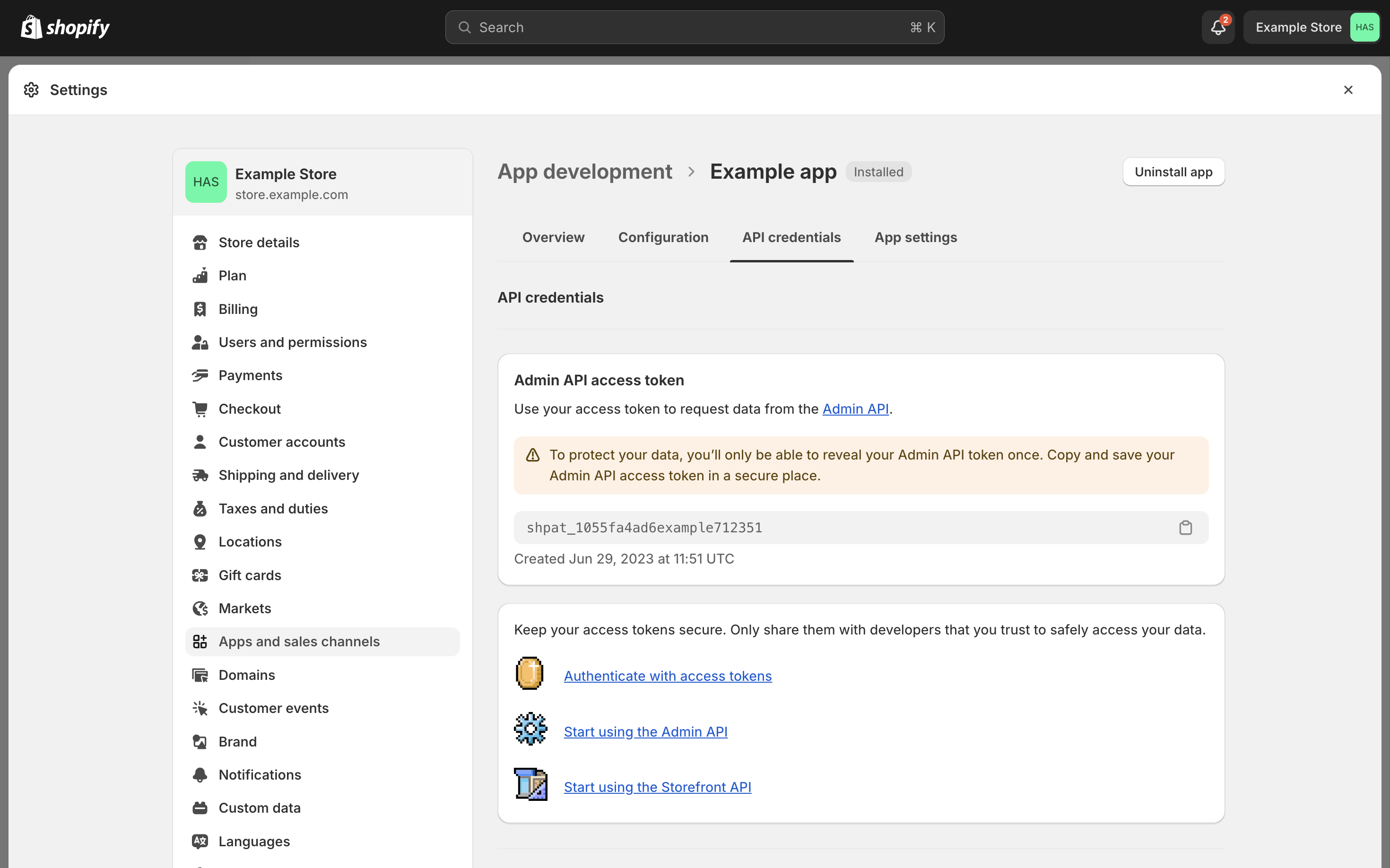Click the Billing icon

(x=200, y=309)
